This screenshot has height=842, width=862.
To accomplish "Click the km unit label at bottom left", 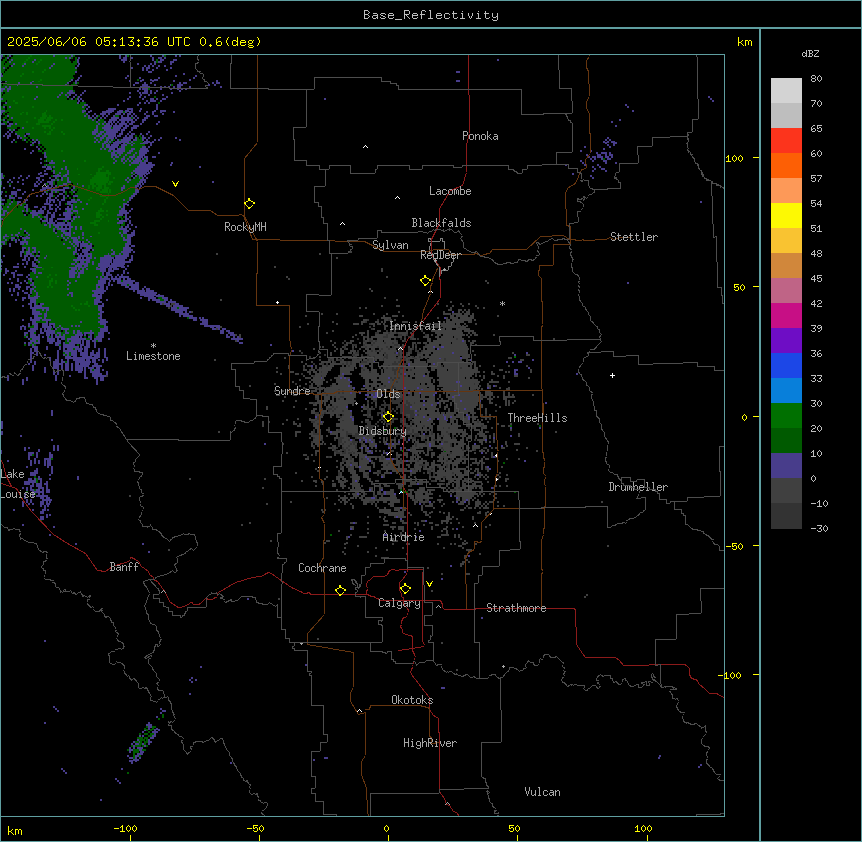I will click(x=15, y=831).
